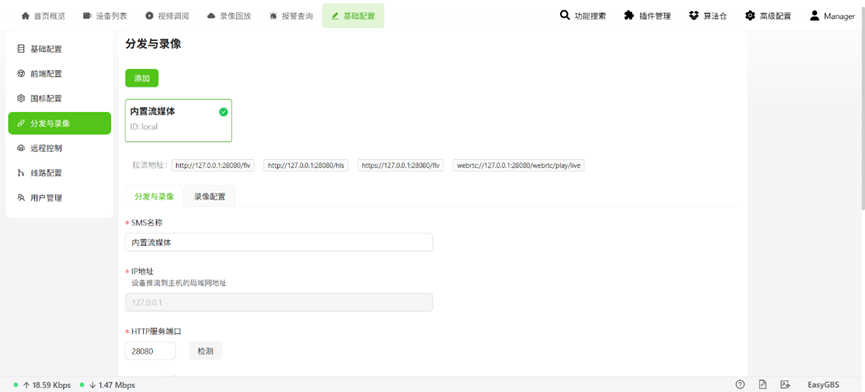This screenshot has width=865, height=392.
Task: Go to 首页概览 home overview
Action: [43, 16]
